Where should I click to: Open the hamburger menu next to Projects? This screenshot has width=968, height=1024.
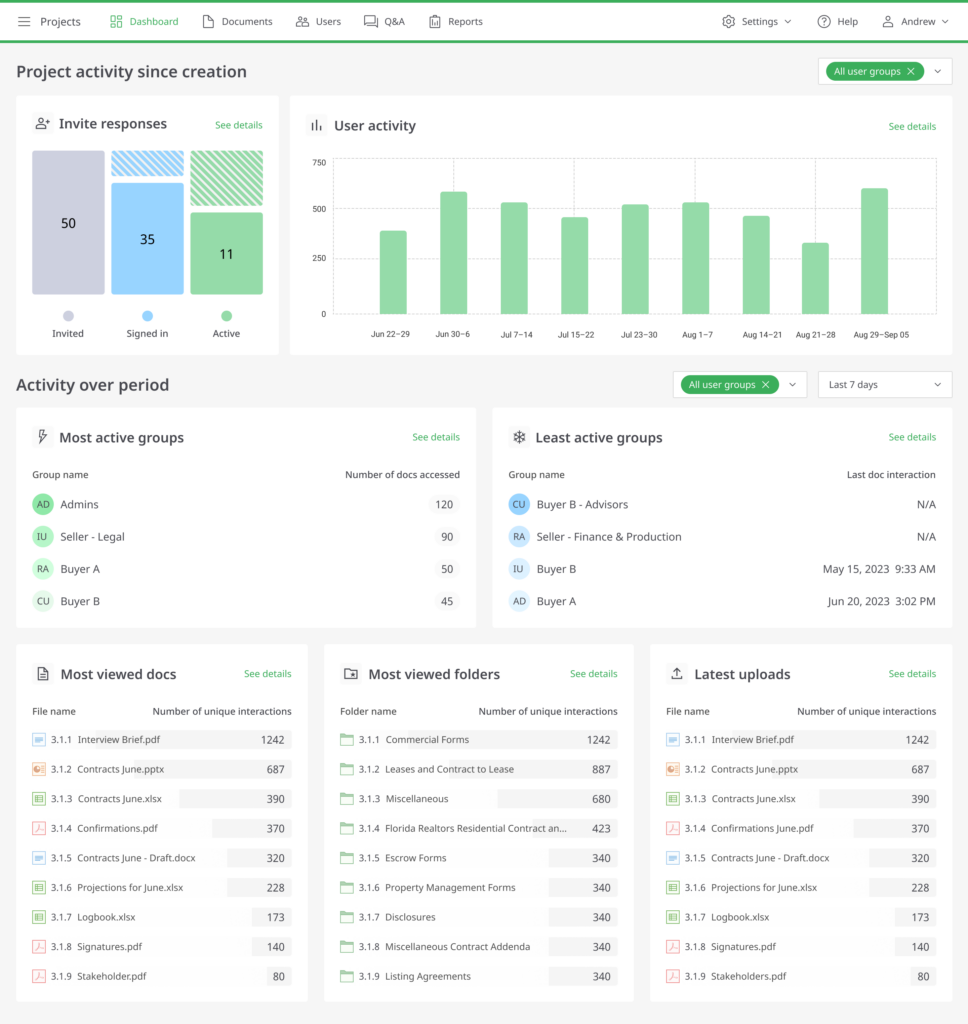click(24, 21)
